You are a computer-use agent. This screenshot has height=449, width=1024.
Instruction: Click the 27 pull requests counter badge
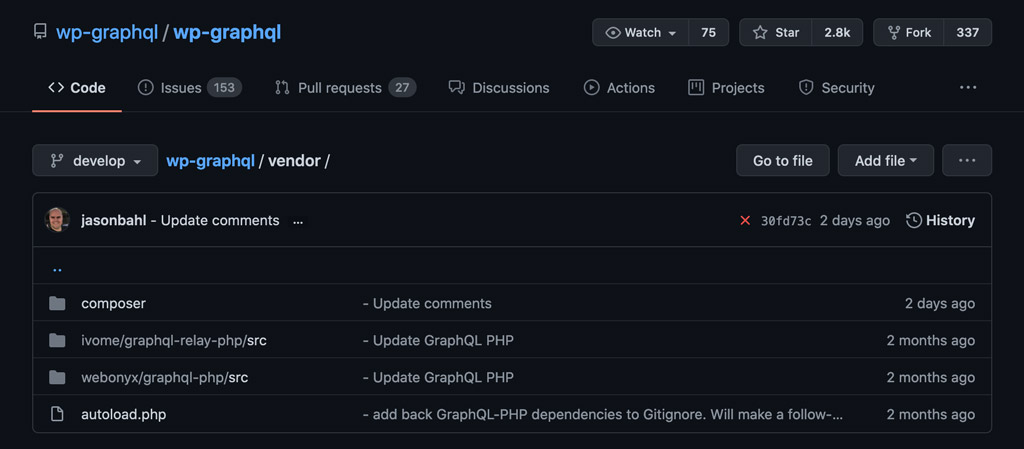click(402, 87)
